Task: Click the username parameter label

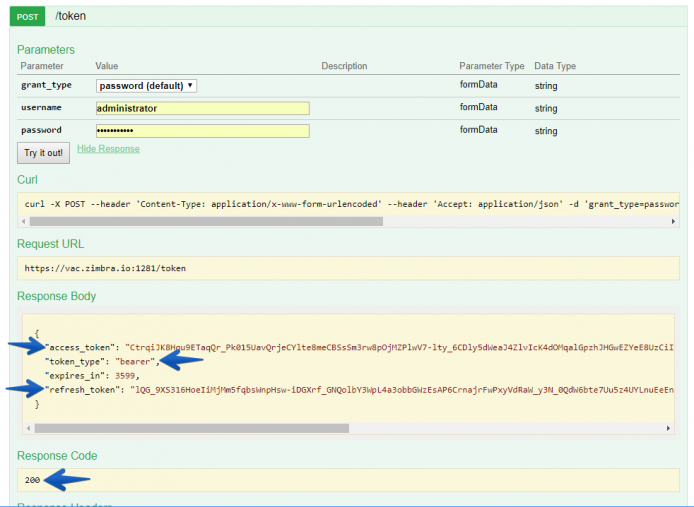Action: pyautogui.click(x=41, y=108)
